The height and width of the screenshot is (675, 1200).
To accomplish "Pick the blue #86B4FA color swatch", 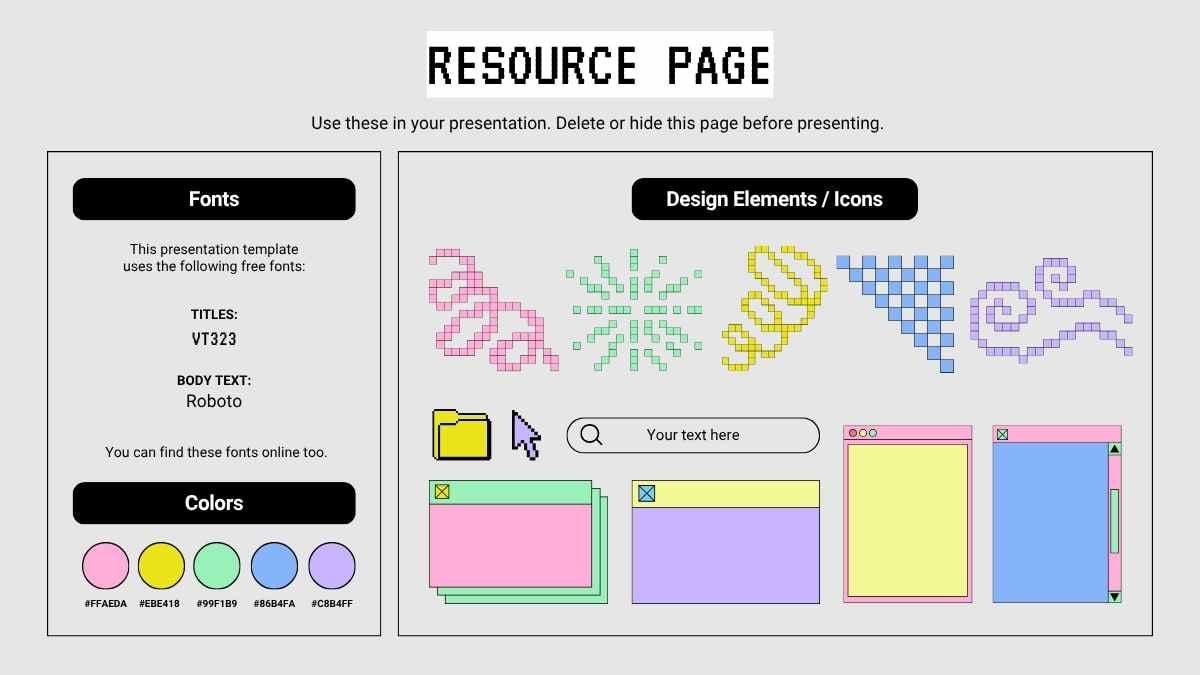I will pyautogui.click(x=274, y=566).
